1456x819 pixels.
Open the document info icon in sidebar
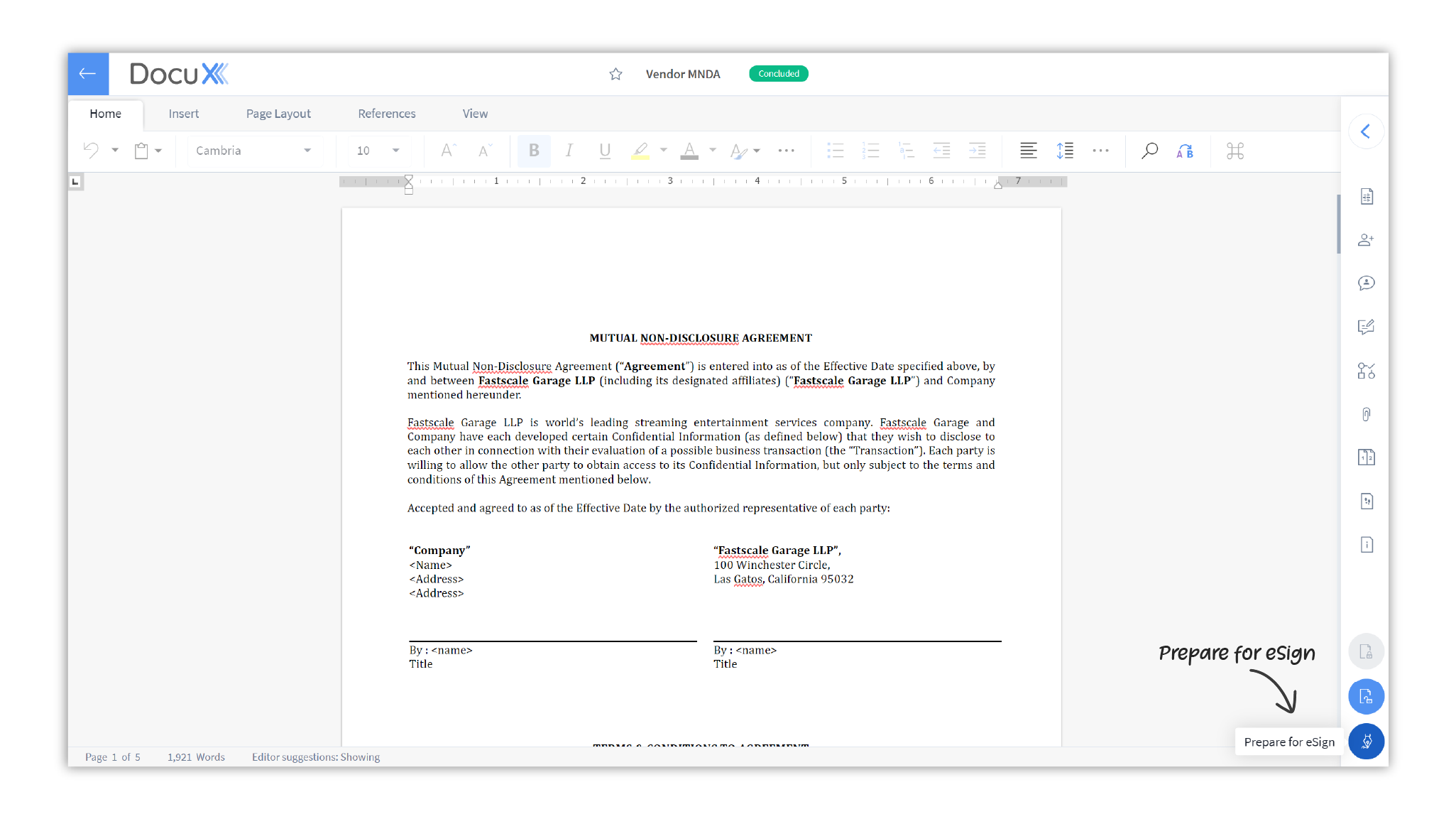coord(1367,545)
